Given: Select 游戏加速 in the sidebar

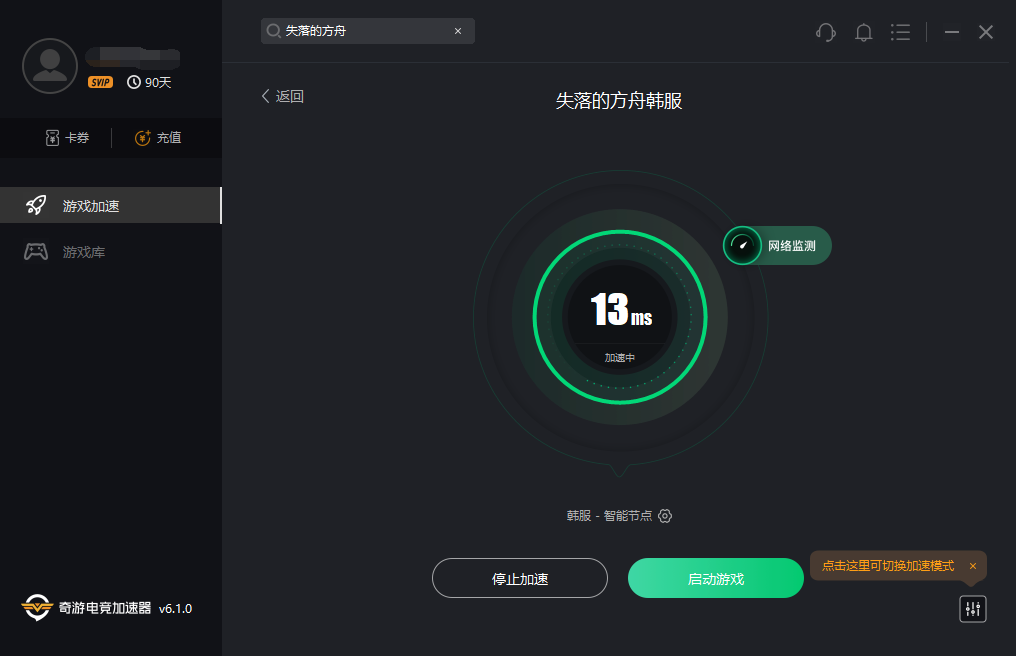Looking at the screenshot, I should point(111,205).
